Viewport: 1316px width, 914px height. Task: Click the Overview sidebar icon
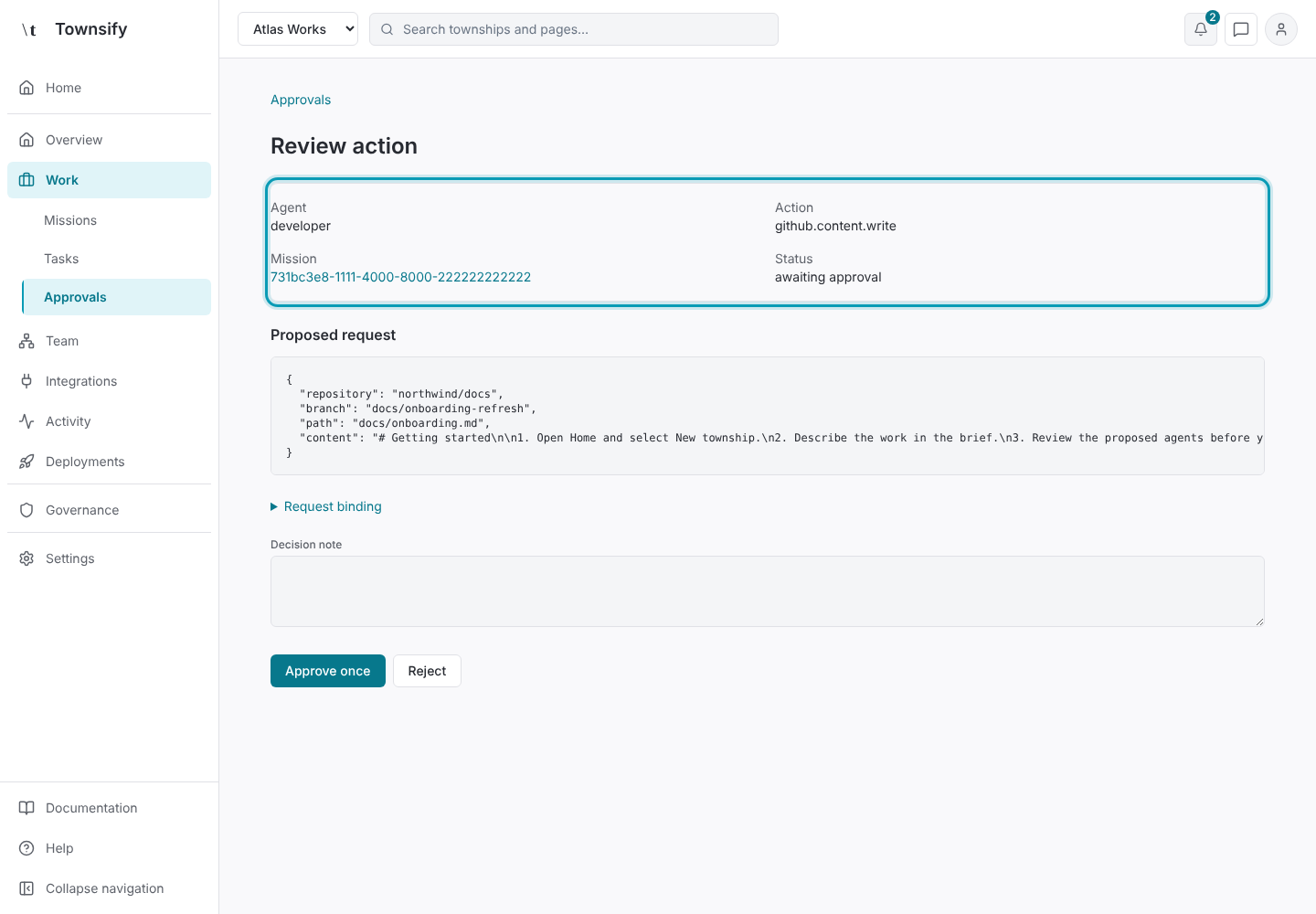(27, 140)
